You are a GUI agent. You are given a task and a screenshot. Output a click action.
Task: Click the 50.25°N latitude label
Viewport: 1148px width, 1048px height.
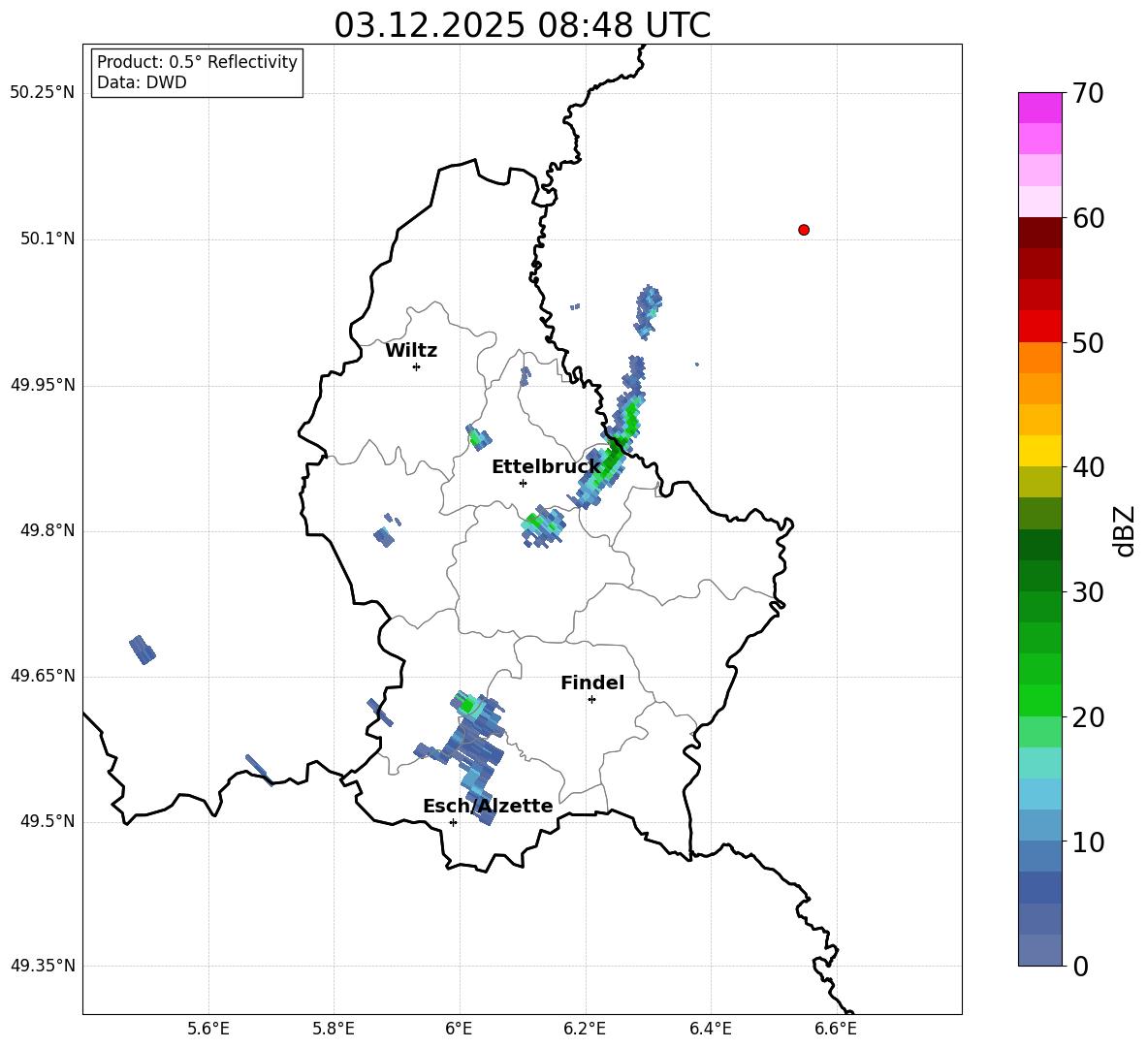click(43, 93)
